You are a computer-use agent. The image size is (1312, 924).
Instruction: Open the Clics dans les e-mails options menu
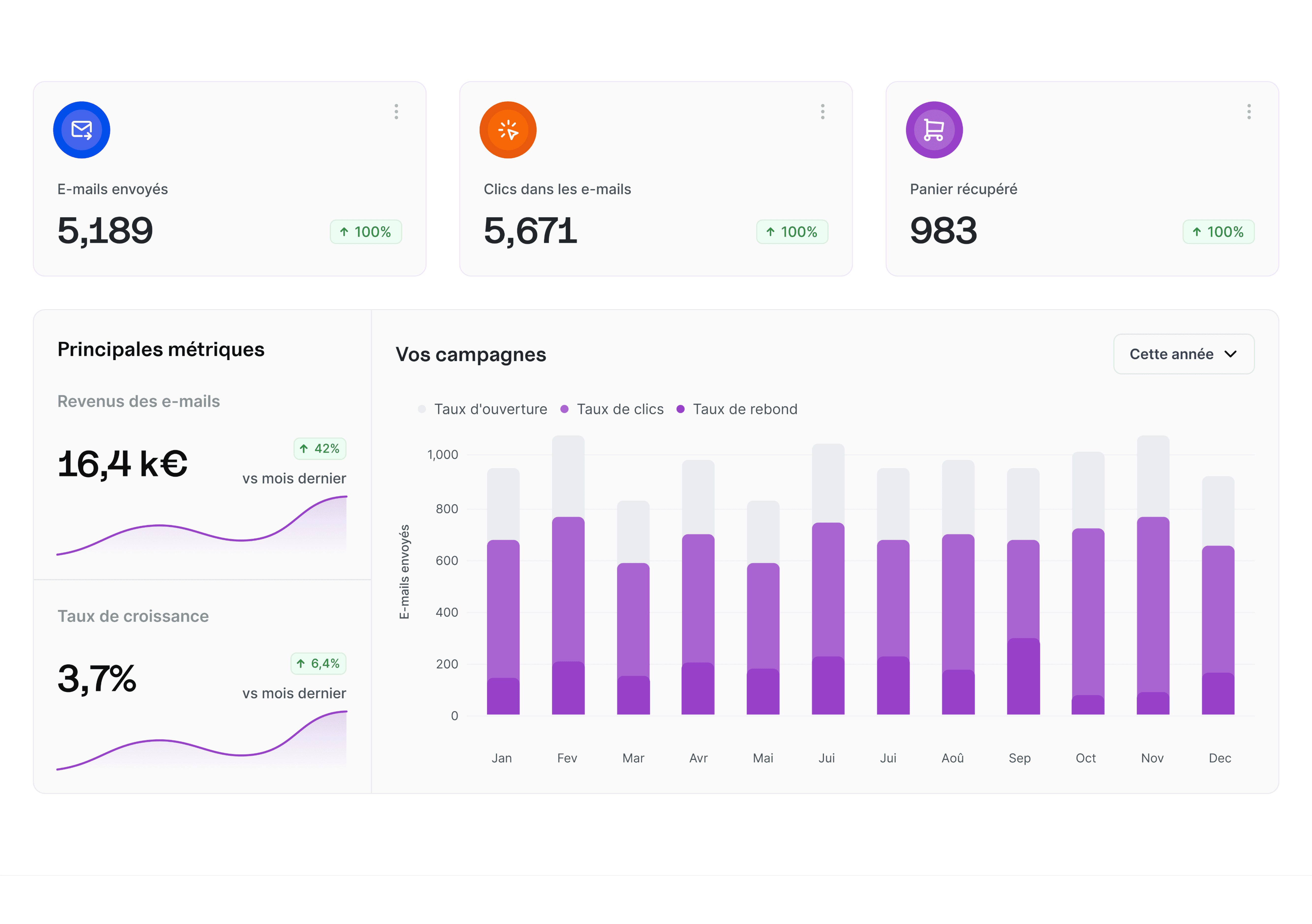coord(822,112)
